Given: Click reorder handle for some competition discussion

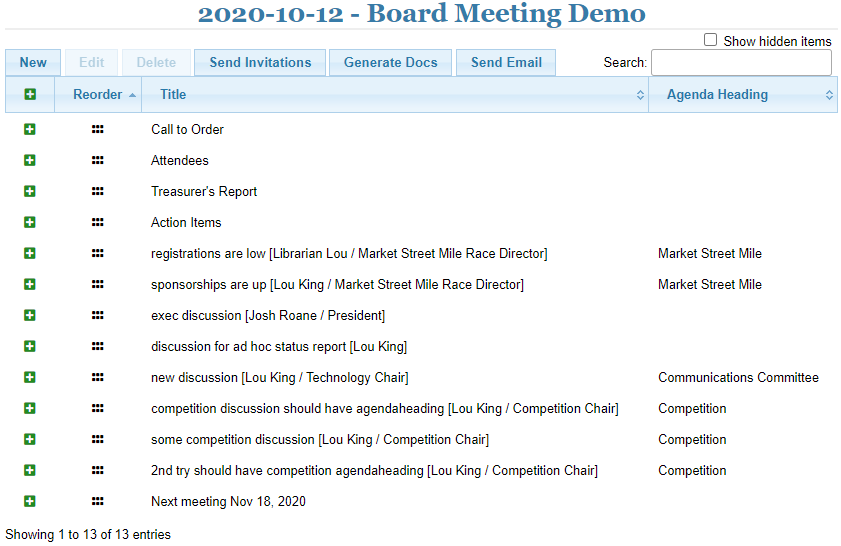Looking at the screenshot, I should [98, 439].
